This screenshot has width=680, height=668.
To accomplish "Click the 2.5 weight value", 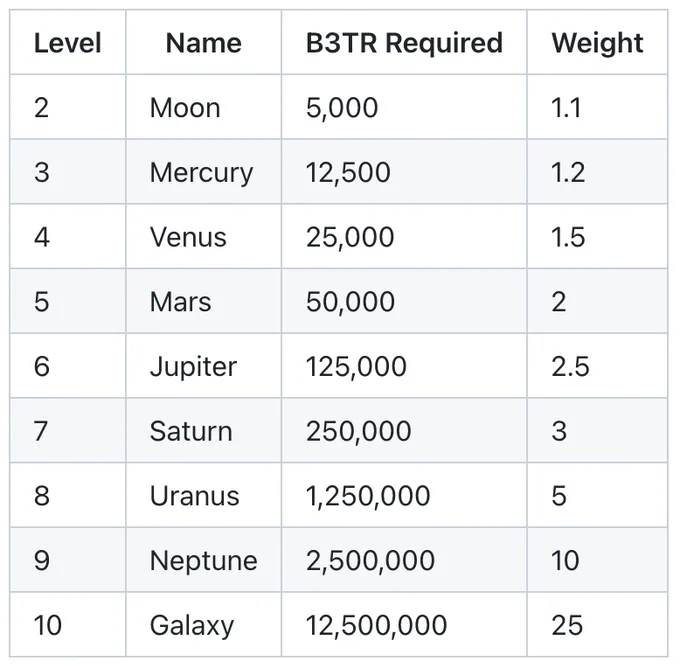I will (x=570, y=367).
